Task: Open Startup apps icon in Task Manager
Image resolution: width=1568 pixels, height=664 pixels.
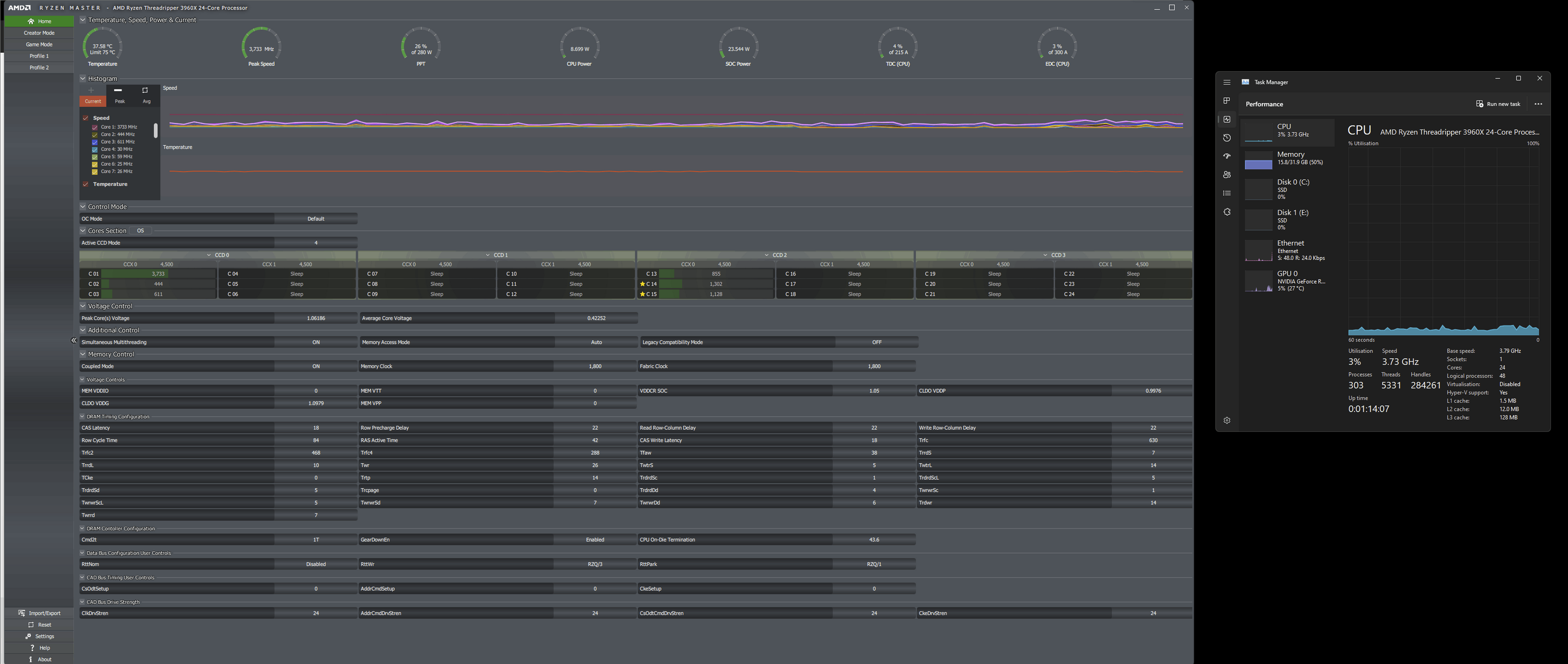Action: coord(1227,156)
